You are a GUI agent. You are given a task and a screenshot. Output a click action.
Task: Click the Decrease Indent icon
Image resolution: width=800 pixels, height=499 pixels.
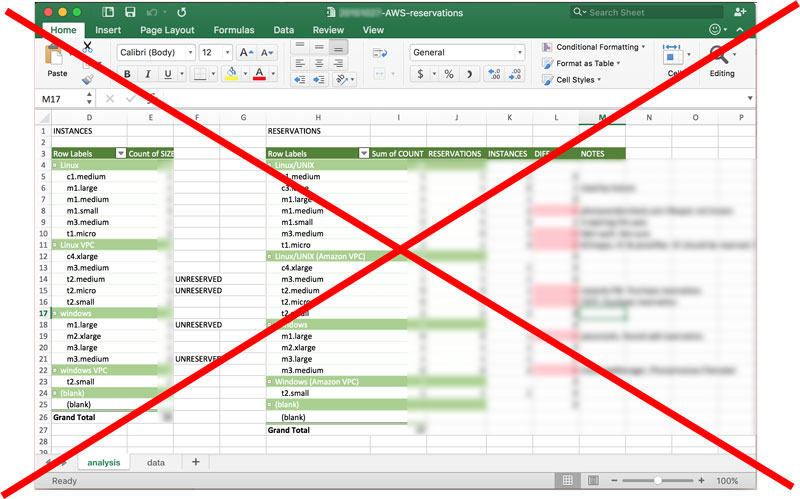(299, 80)
